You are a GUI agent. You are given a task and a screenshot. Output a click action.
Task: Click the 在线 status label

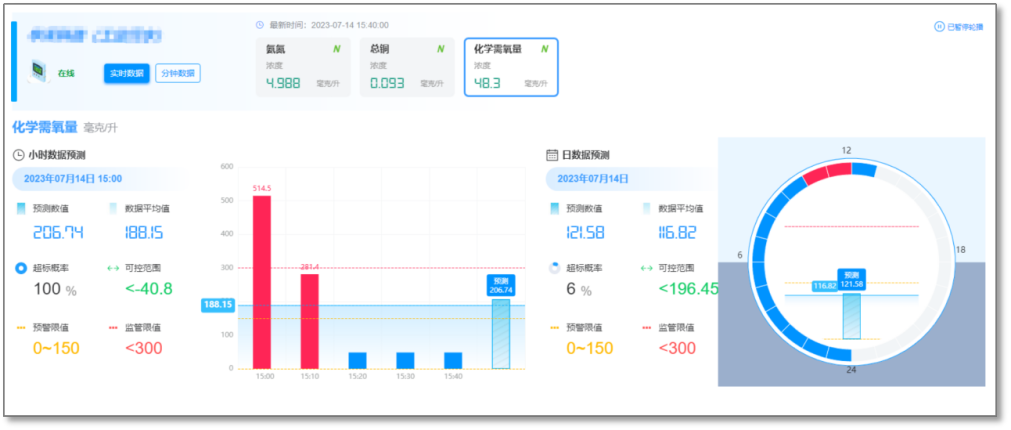click(x=66, y=73)
